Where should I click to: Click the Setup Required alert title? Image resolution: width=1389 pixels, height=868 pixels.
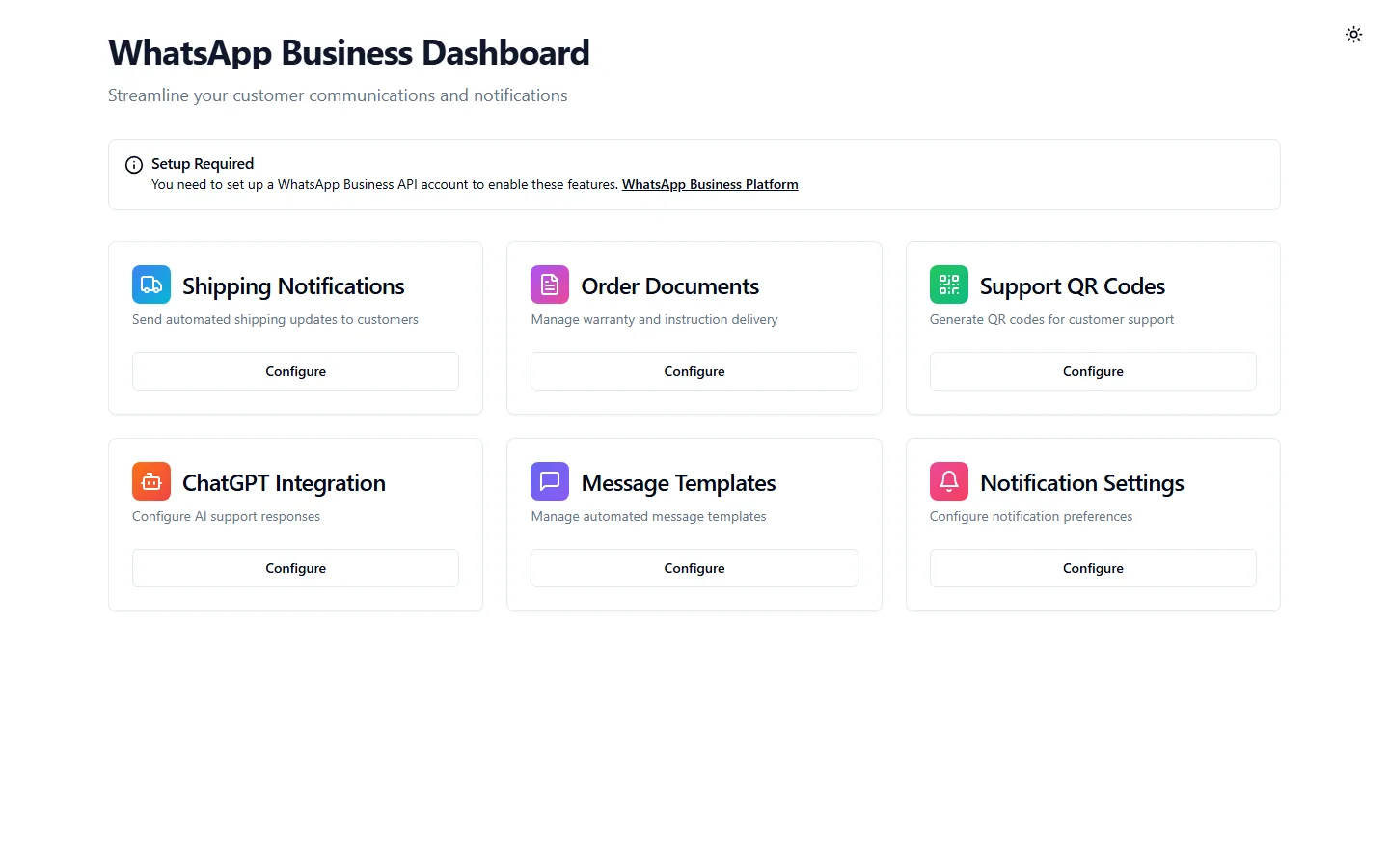tap(203, 164)
